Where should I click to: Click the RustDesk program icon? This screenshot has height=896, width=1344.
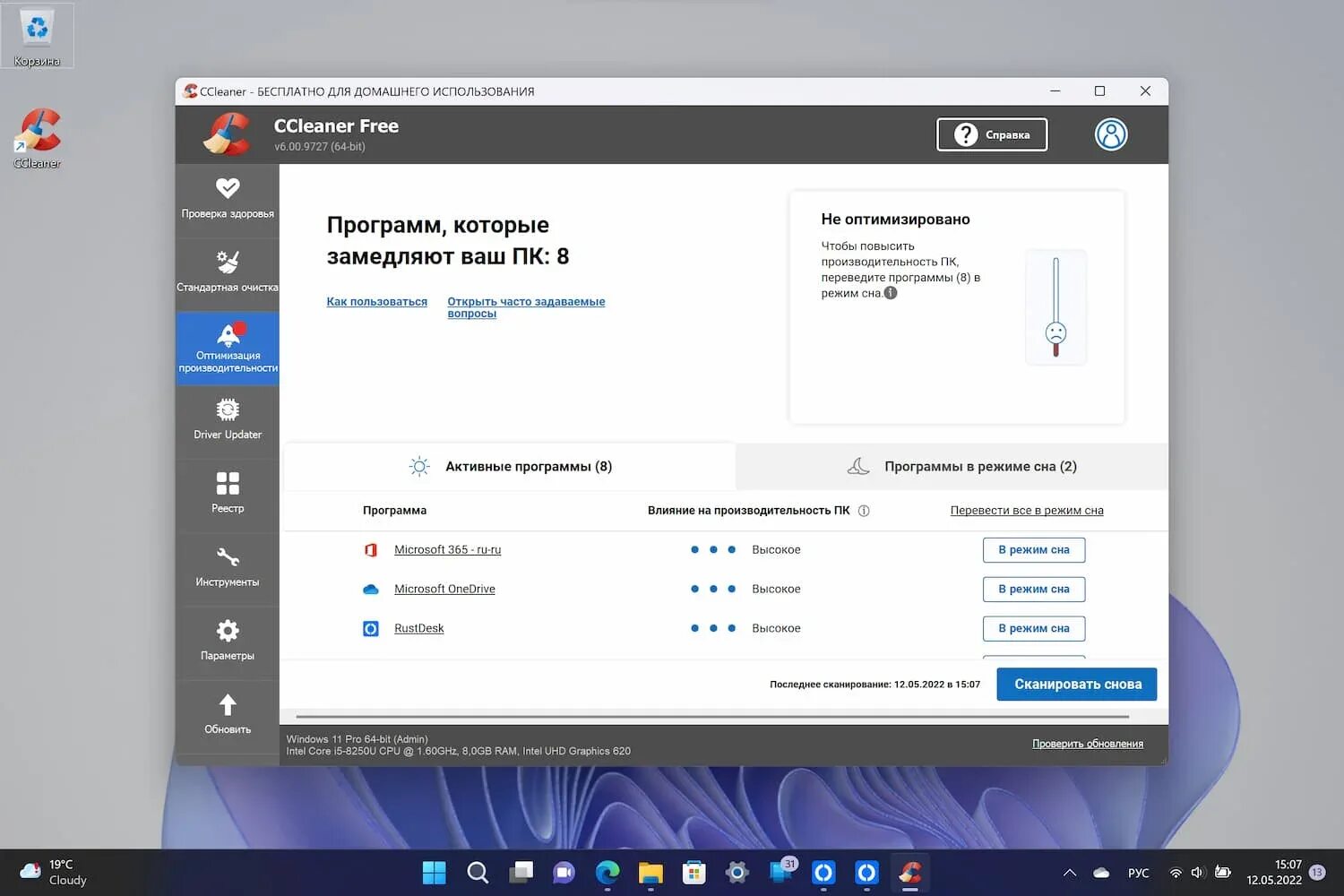tap(371, 629)
